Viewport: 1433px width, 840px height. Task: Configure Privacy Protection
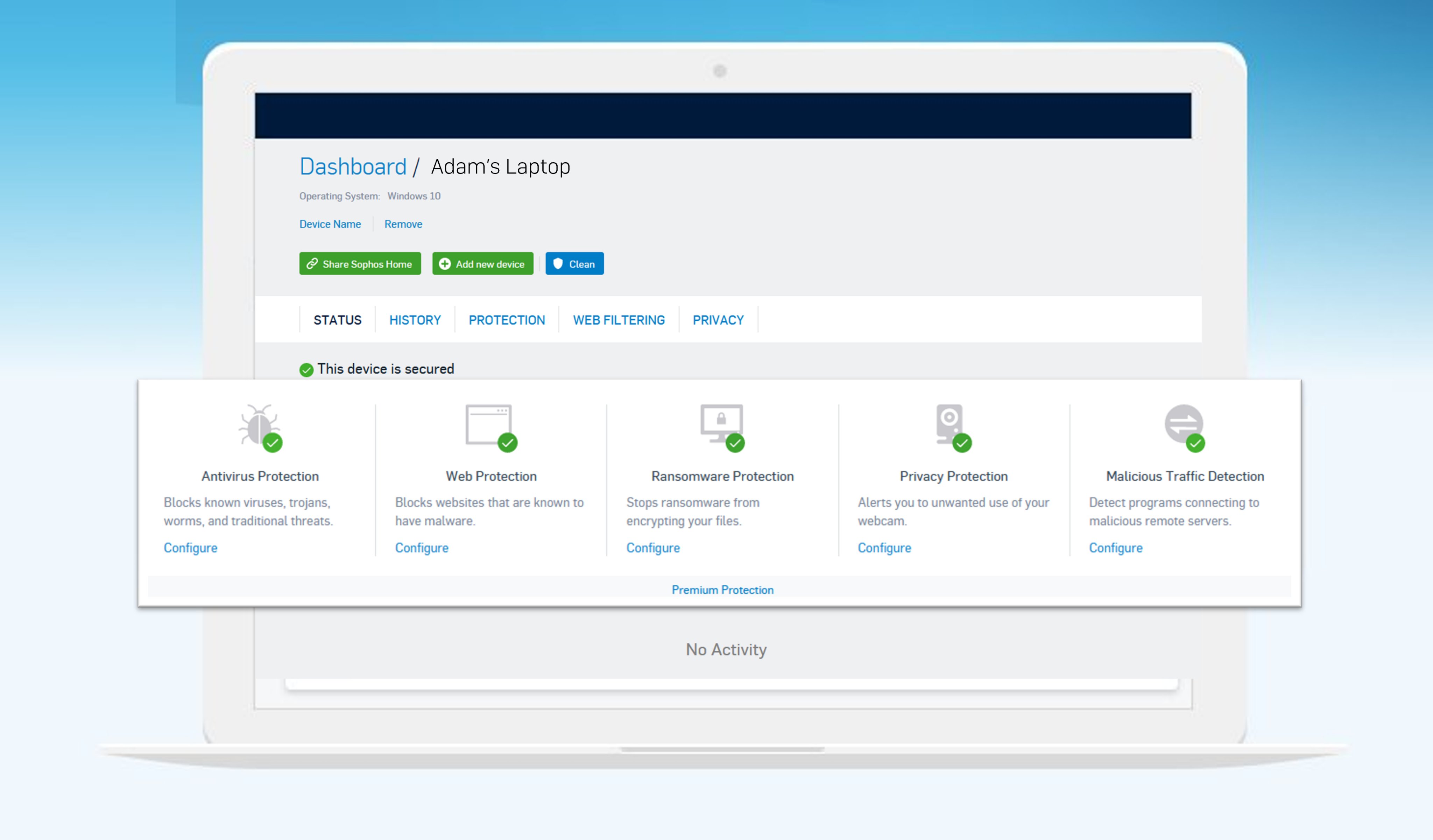tap(884, 548)
